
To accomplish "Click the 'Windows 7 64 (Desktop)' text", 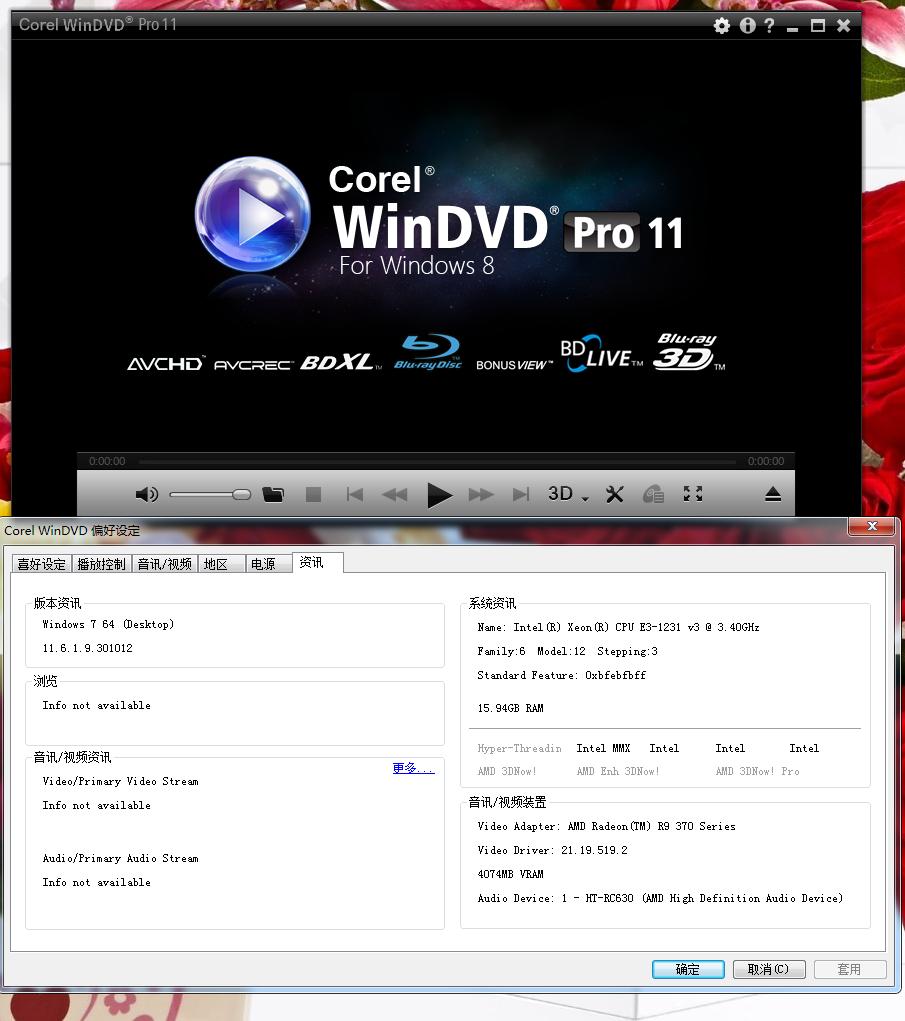I will point(108,624).
